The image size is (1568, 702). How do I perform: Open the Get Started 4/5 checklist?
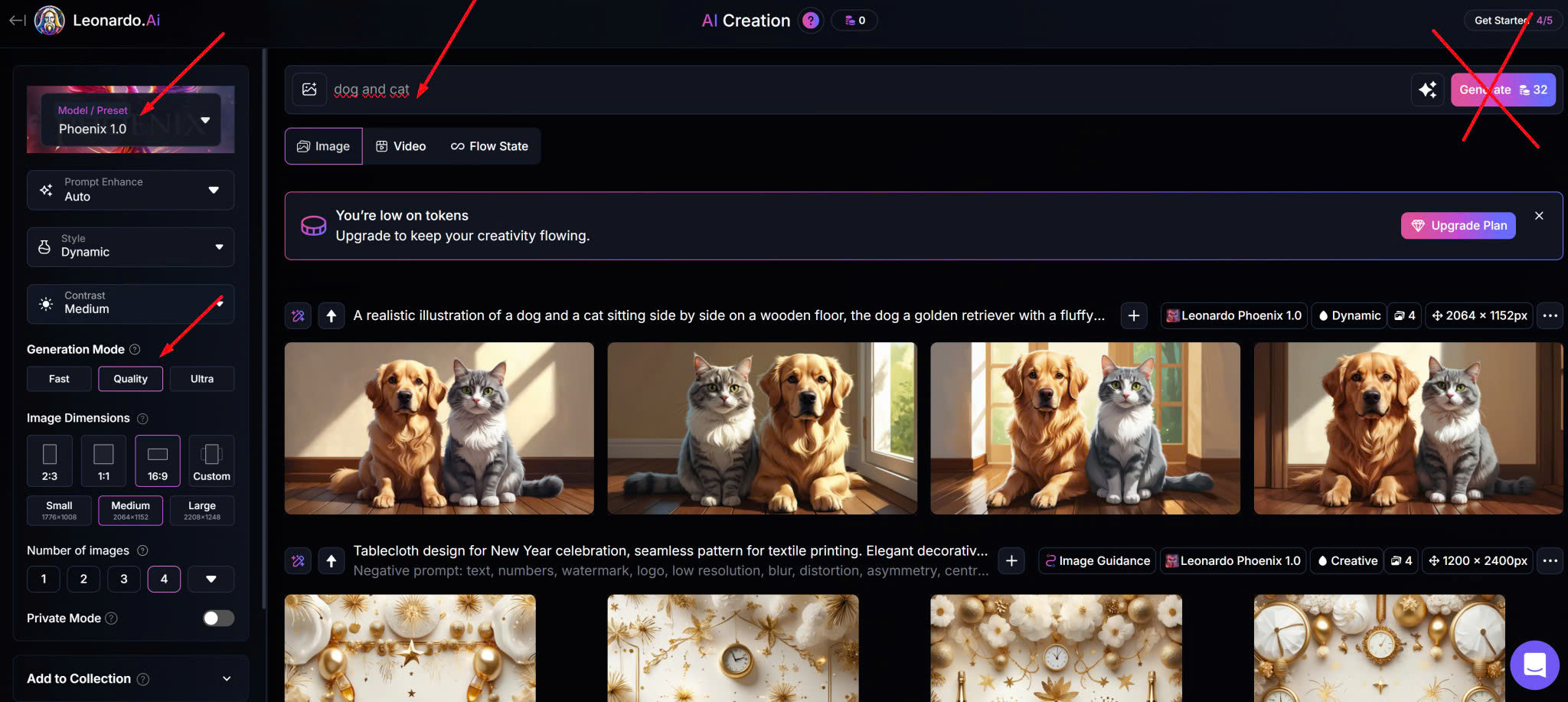pos(1513,21)
